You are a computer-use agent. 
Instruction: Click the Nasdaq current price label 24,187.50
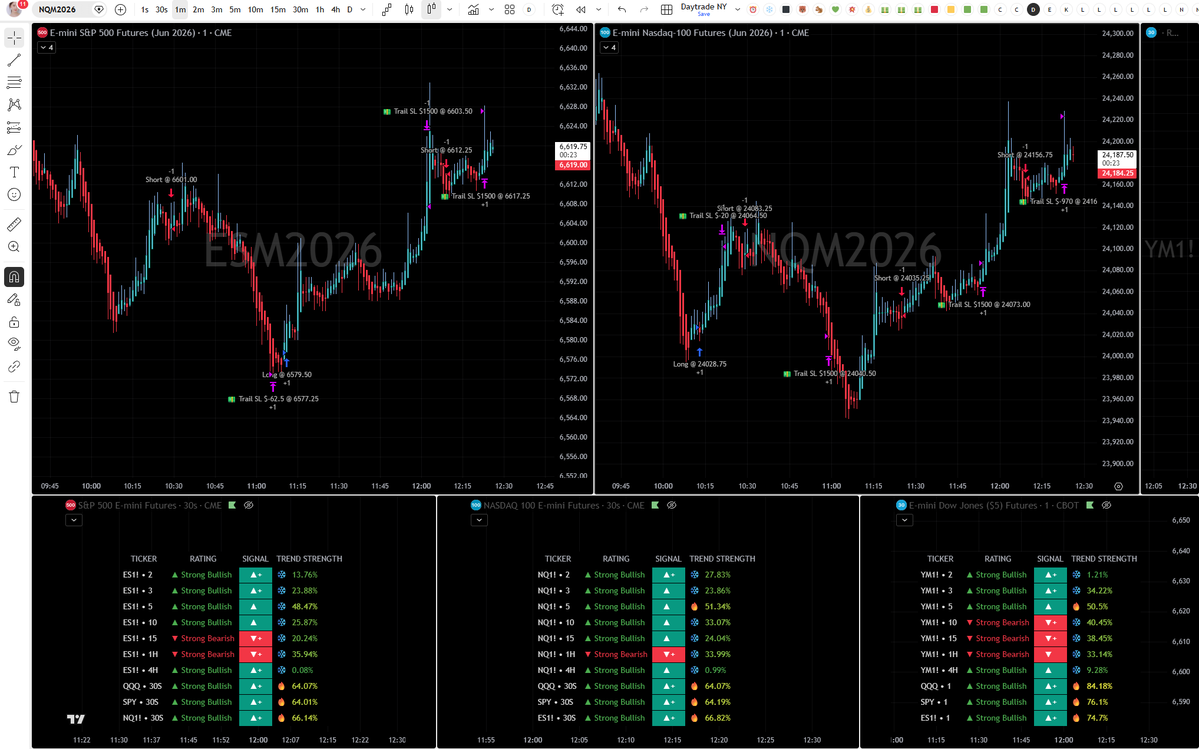tap(1117, 155)
